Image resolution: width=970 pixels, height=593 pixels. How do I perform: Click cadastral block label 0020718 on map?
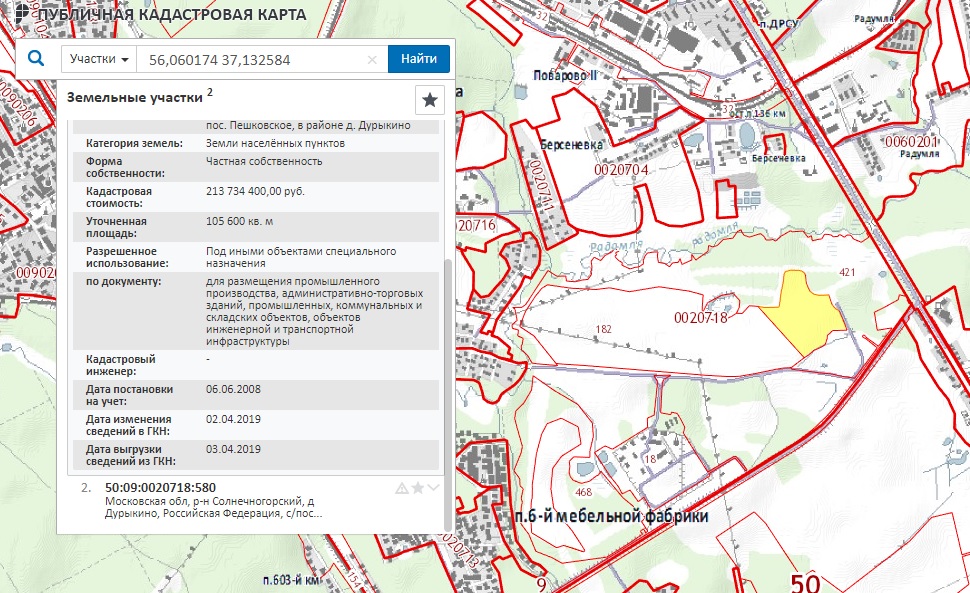[x=700, y=318]
